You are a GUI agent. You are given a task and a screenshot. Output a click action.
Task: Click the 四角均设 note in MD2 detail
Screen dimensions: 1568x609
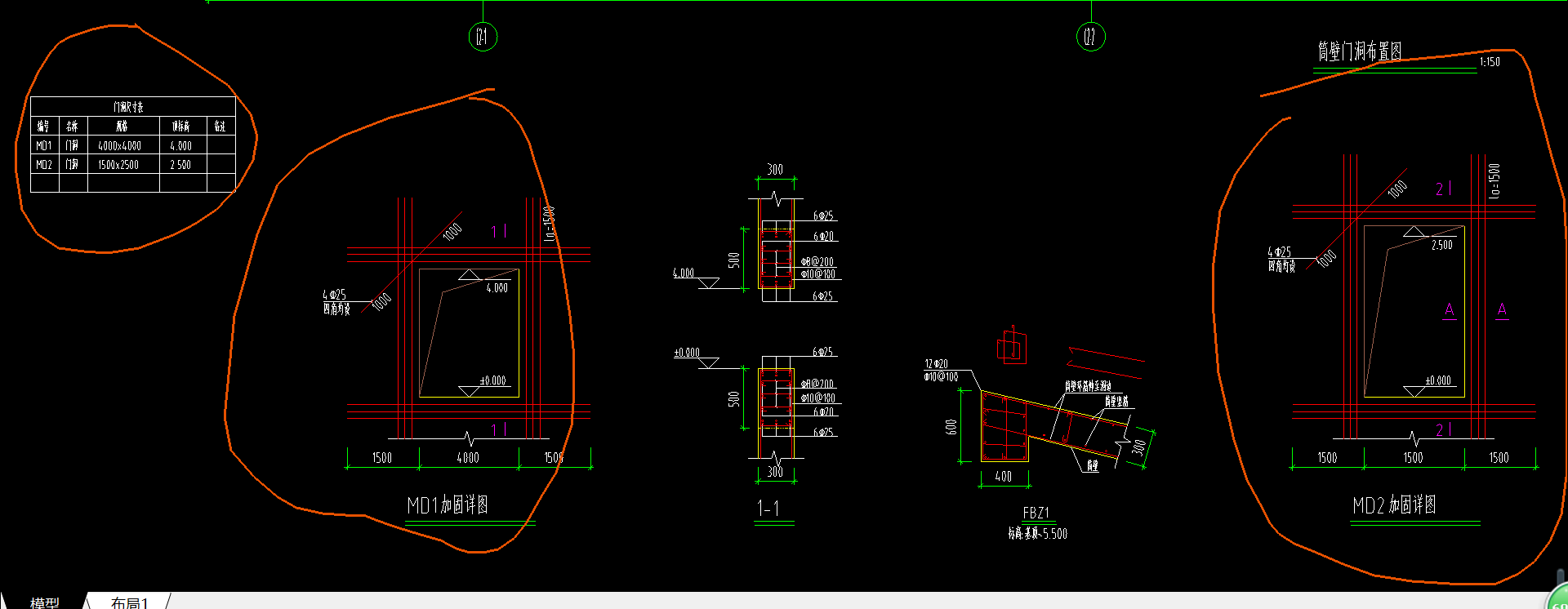(x=1281, y=266)
